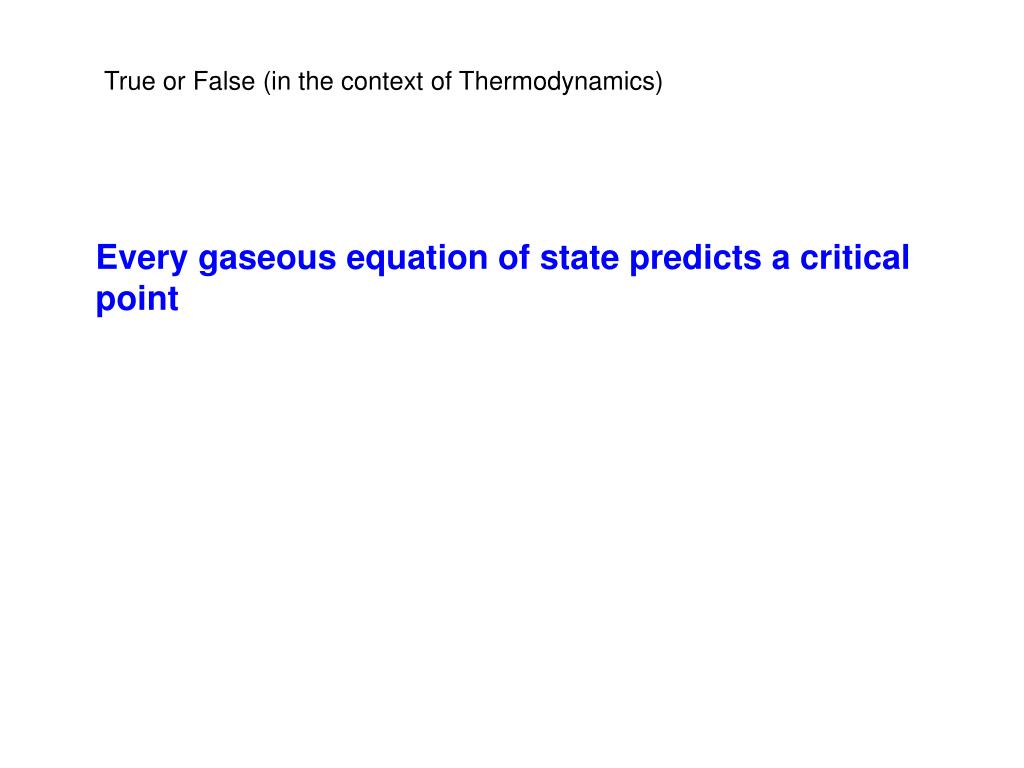Select the blue word 'critical'

854,257
